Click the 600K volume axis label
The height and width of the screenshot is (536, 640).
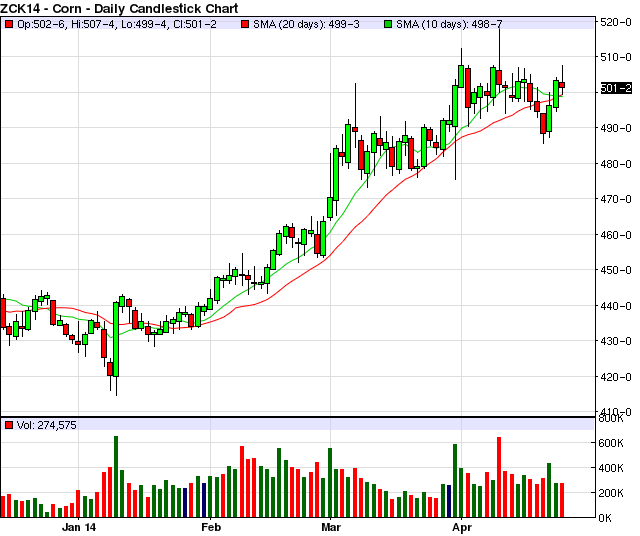tap(611, 443)
